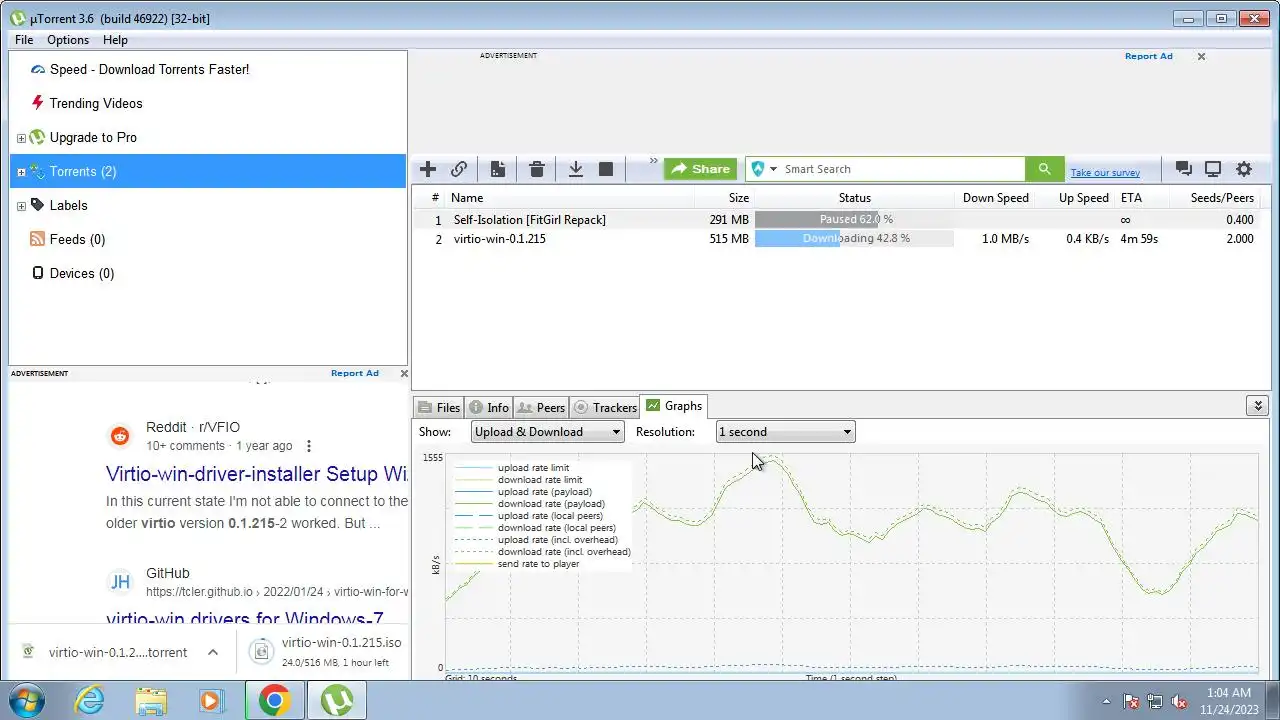Click the Downloading 42.8 % progress bar
The image size is (1280, 720).
pyautogui.click(x=854, y=239)
